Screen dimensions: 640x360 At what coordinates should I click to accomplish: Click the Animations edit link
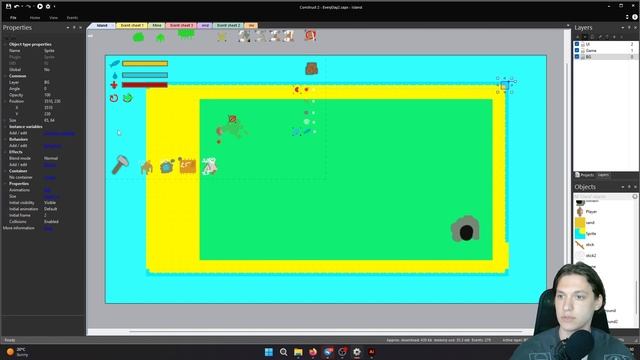(47, 190)
